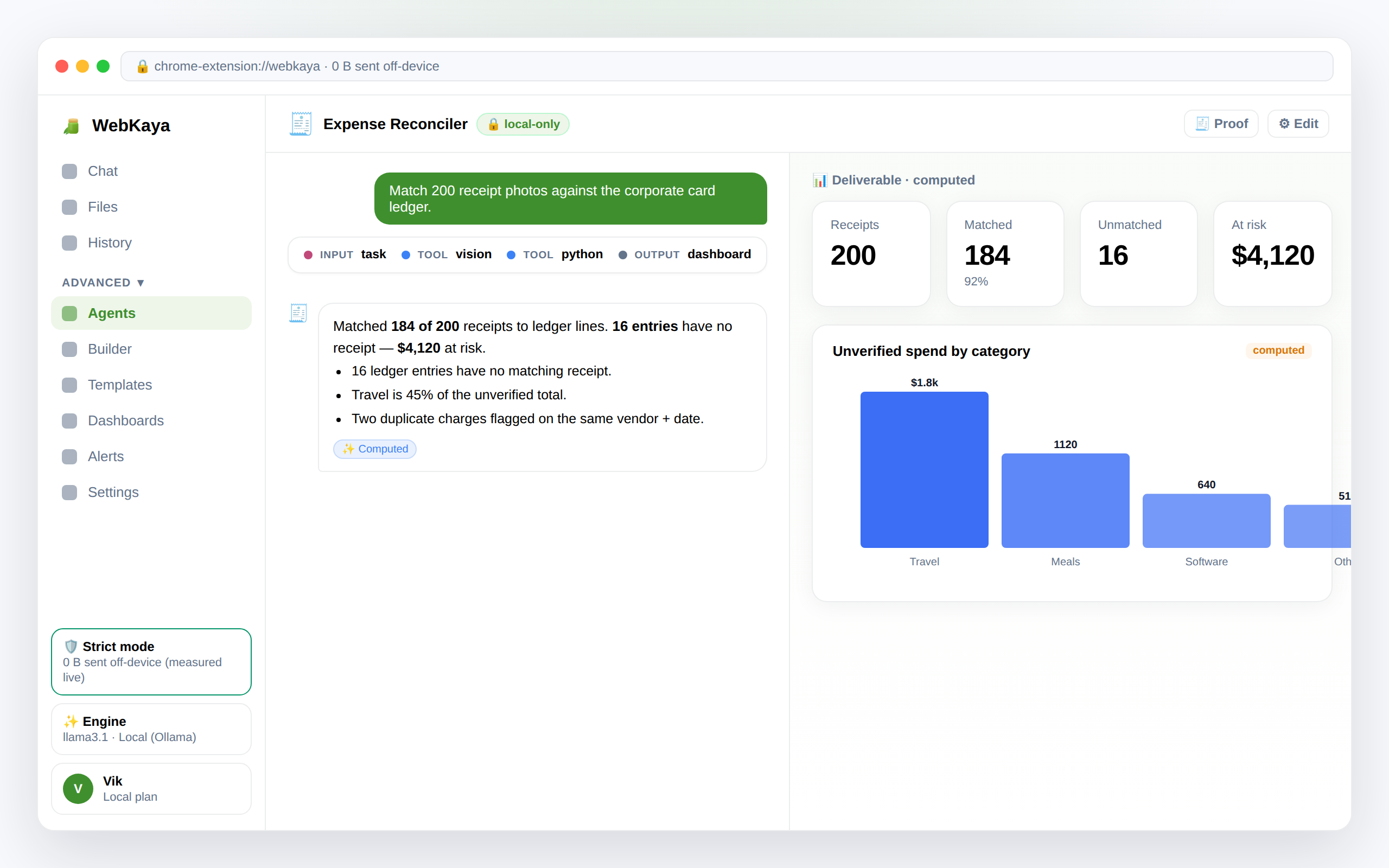Click the WebKaya logo icon
1389x868 pixels.
(x=71, y=126)
